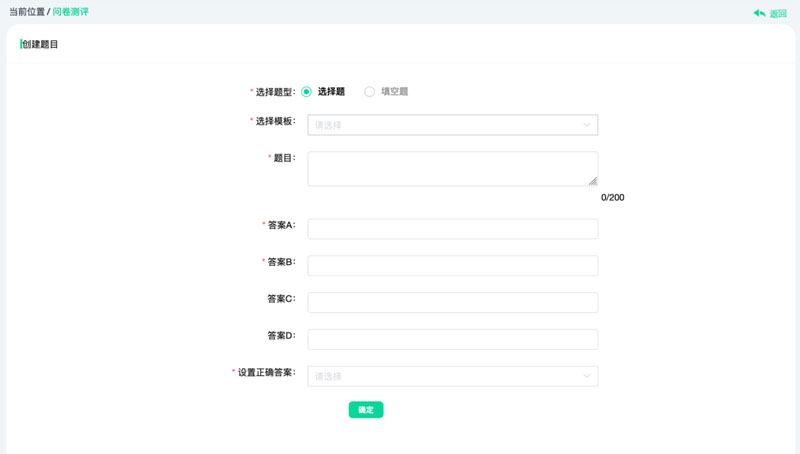800x454 pixels.
Task: Open the 问卷测评 breadcrumb link
Action: tap(70, 12)
